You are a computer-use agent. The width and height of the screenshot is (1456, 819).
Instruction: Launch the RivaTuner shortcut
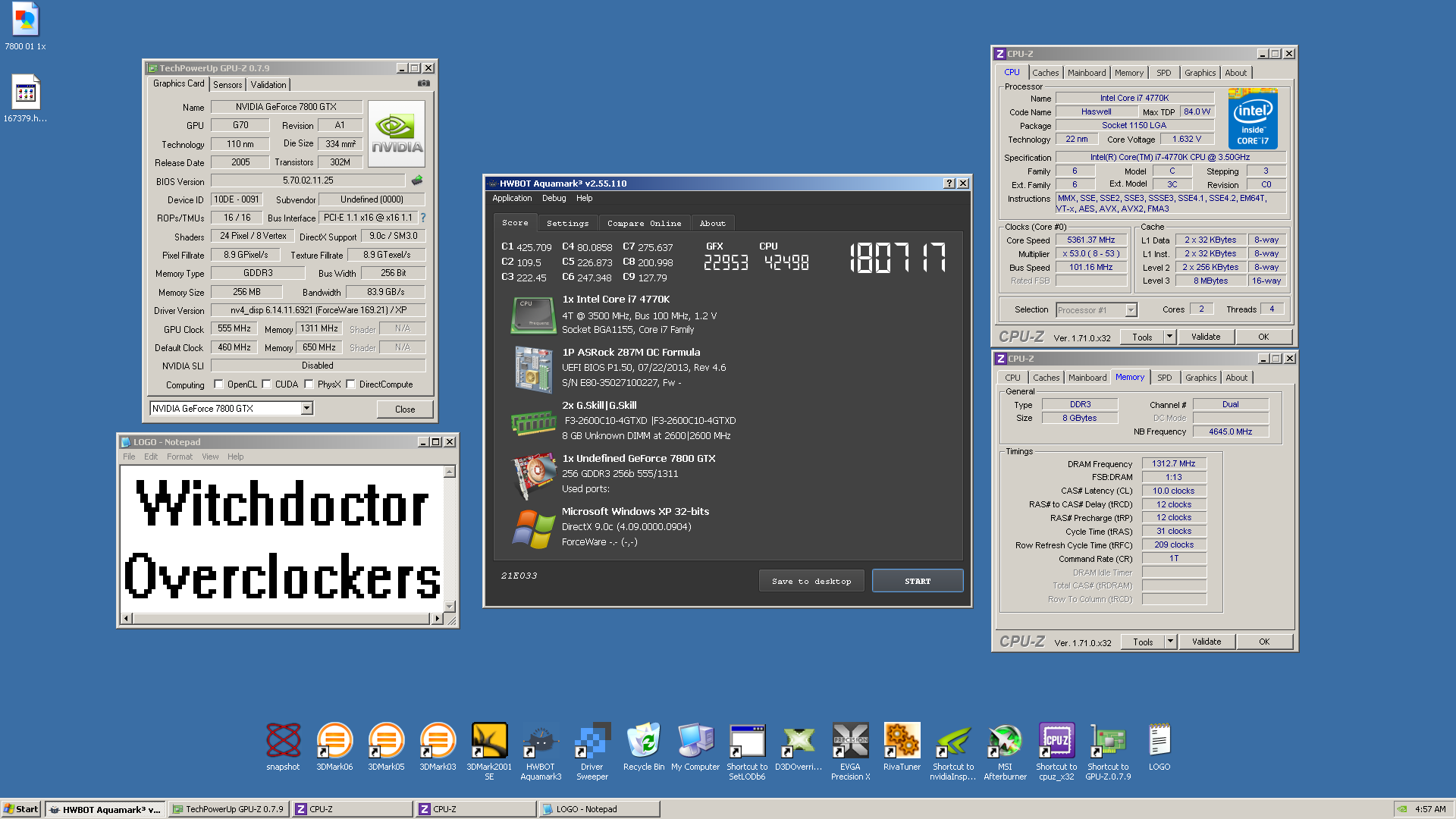(x=902, y=747)
